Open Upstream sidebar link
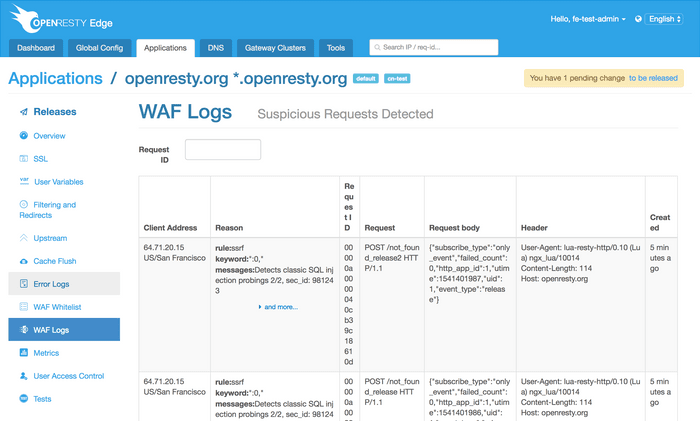The height and width of the screenshot is (421, 700). [x=50, y=238]
